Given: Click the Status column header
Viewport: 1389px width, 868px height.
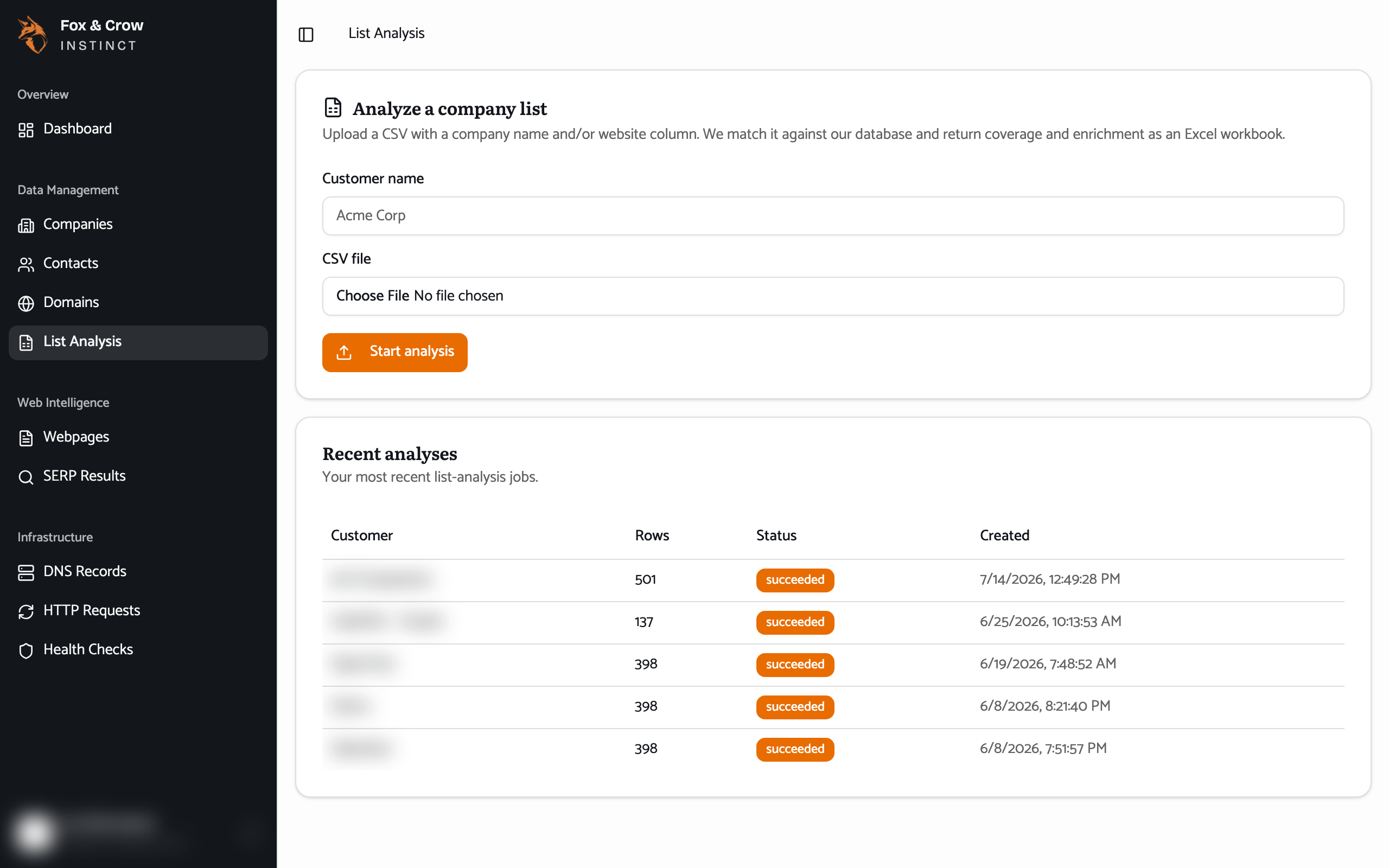Looking at the screenshot, I should pos(776,535).
